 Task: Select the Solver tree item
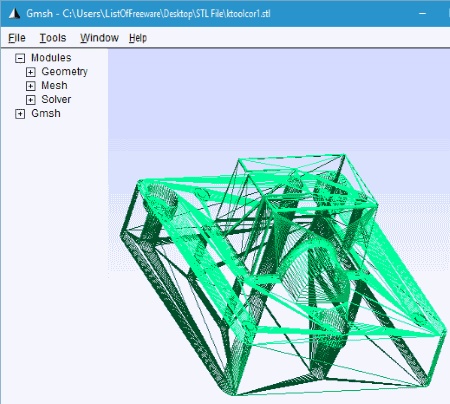coord(56,99)
